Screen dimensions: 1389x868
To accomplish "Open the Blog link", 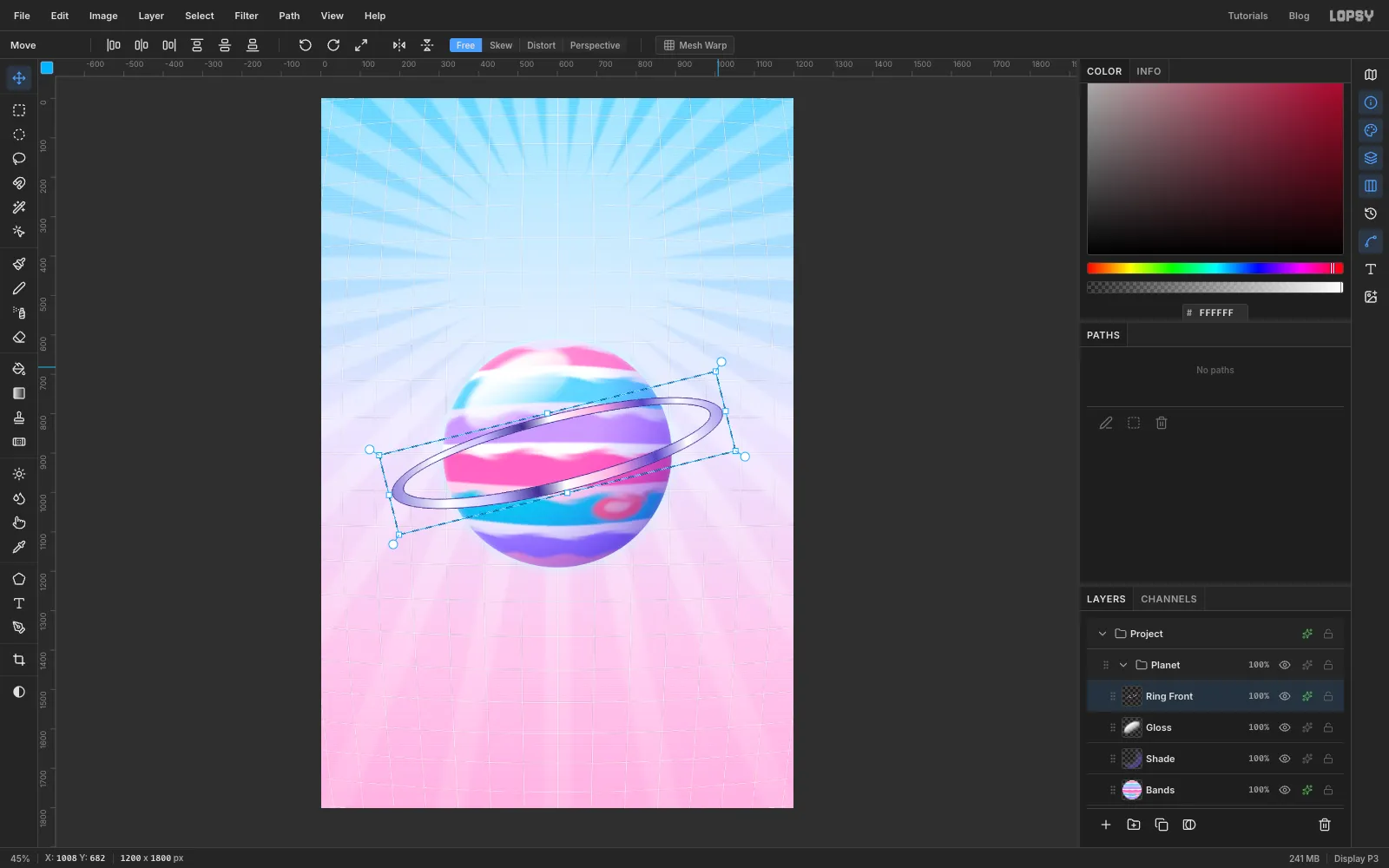I will [1299, 16].
